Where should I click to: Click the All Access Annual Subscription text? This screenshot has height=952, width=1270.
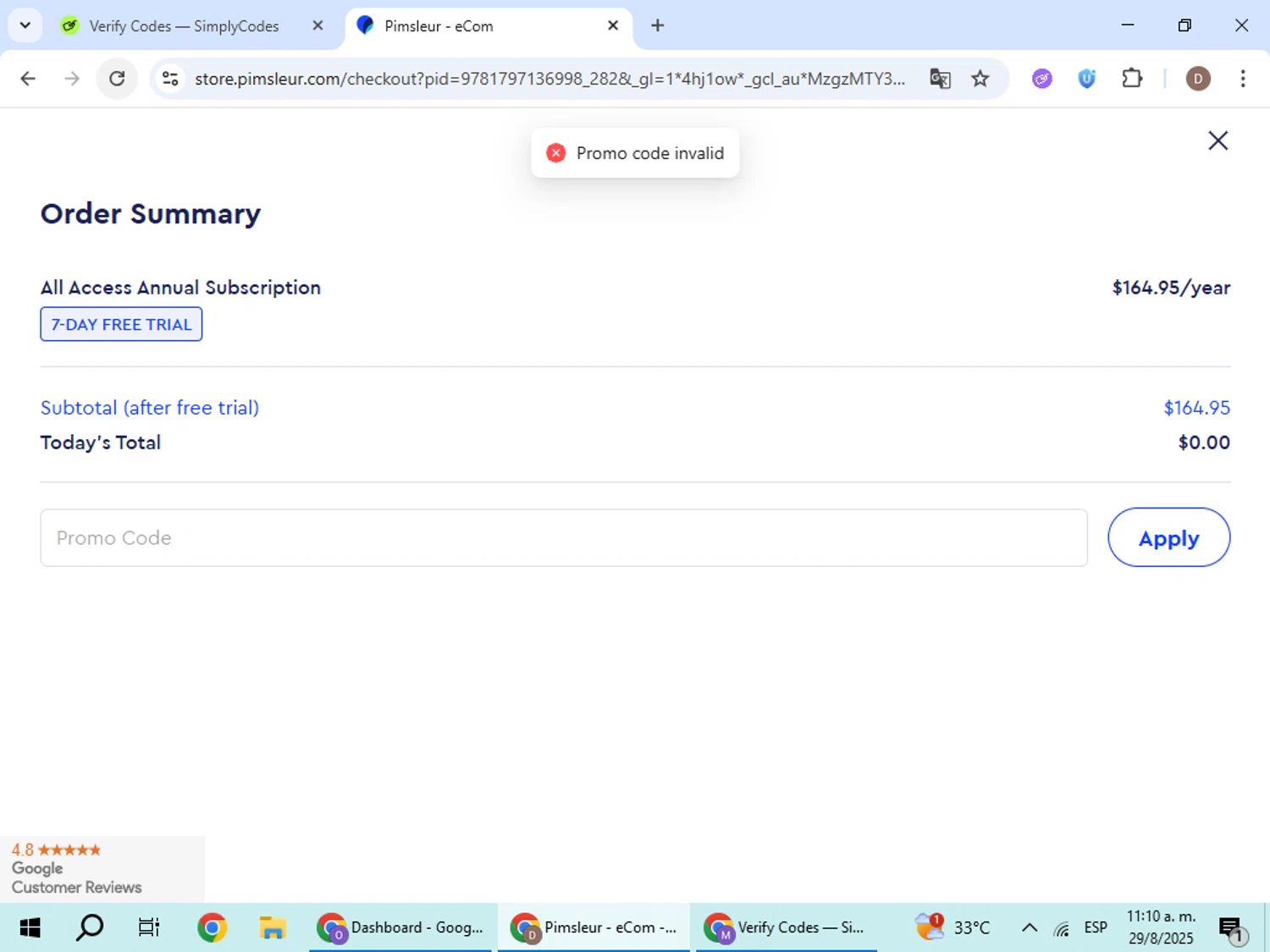180,288
